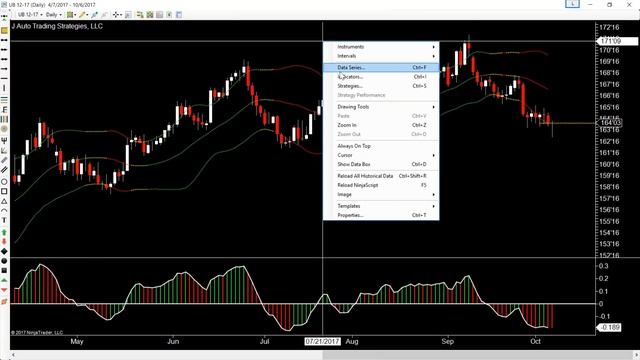Open the Daily interval dropdown
The image size is (640, 360).
(x=53, y=15)
